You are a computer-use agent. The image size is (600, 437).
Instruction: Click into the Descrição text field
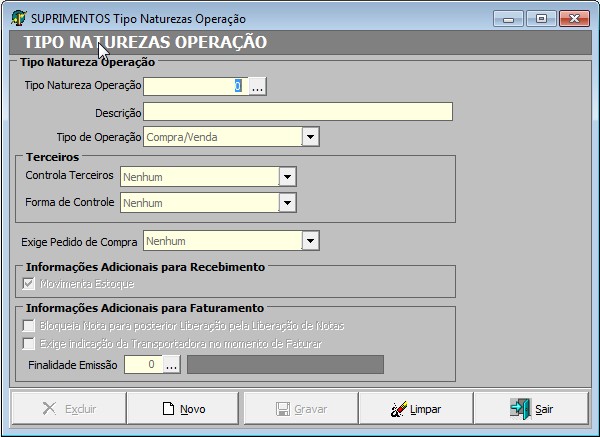click(298, 112)
